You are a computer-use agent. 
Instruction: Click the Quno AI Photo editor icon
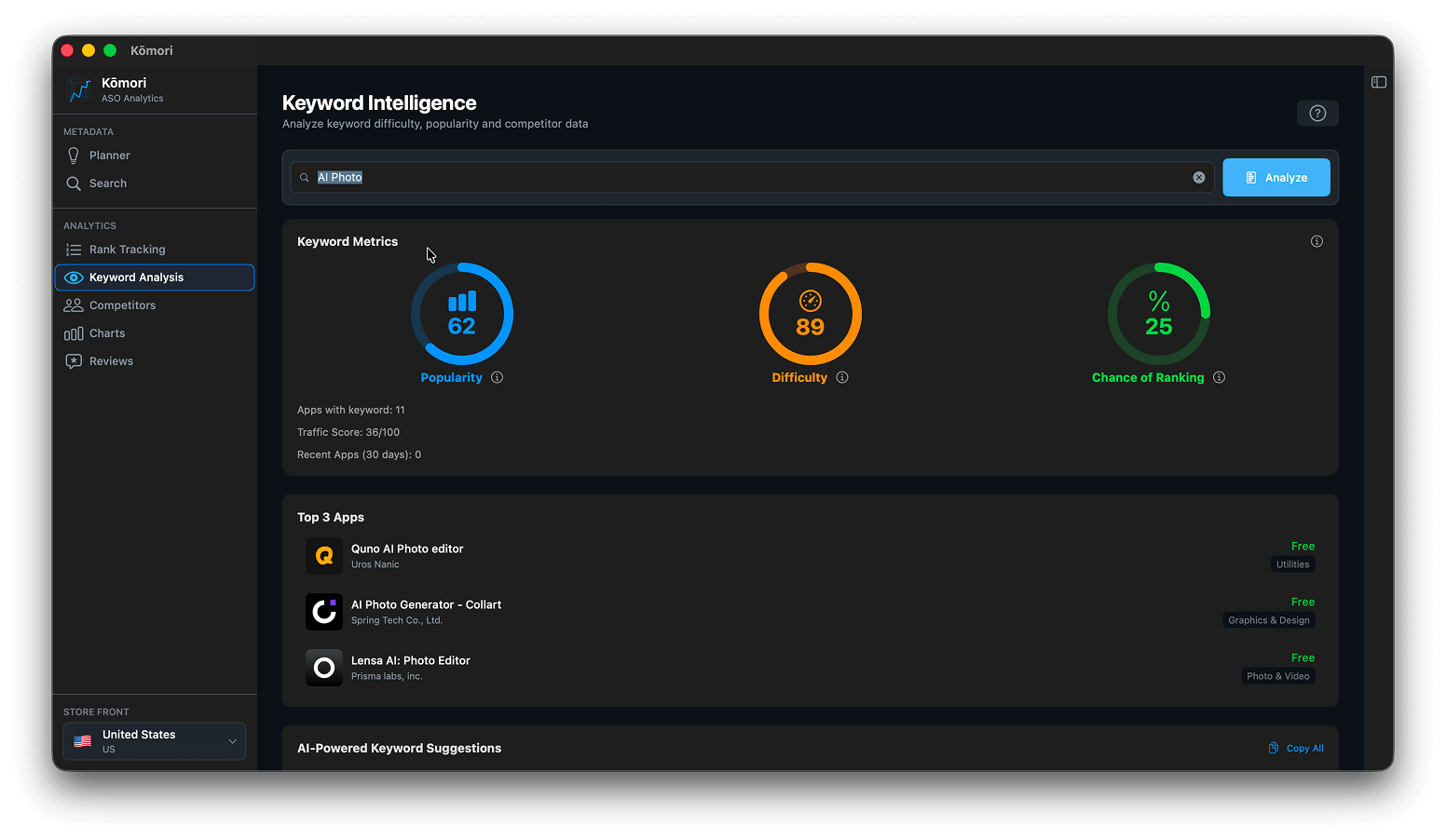[x=324, y=556]
